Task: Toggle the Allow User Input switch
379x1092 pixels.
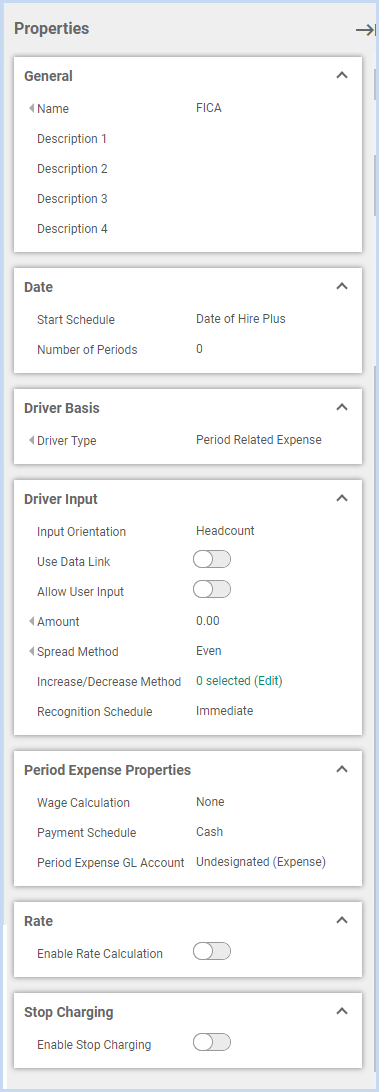Action: pos(212,590)
